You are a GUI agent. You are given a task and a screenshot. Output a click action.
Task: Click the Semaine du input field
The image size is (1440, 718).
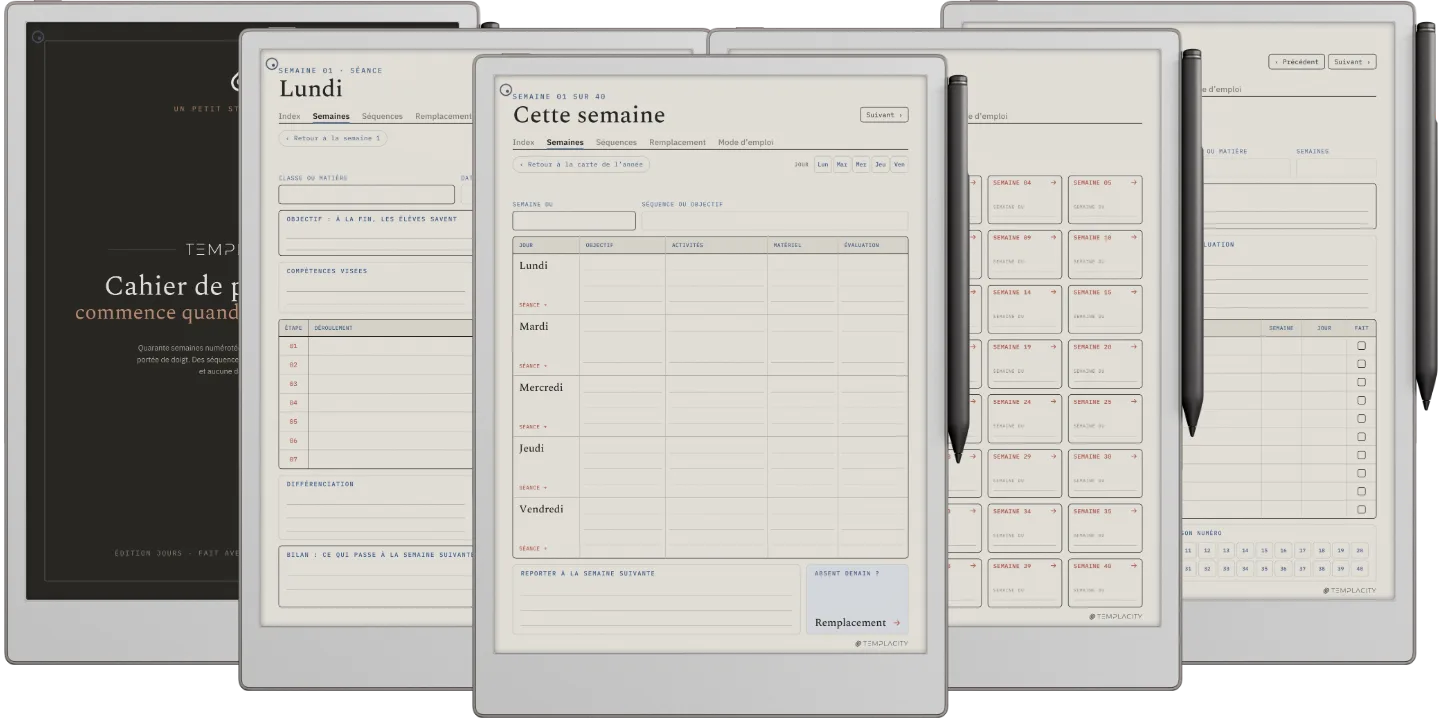(574, 221)
